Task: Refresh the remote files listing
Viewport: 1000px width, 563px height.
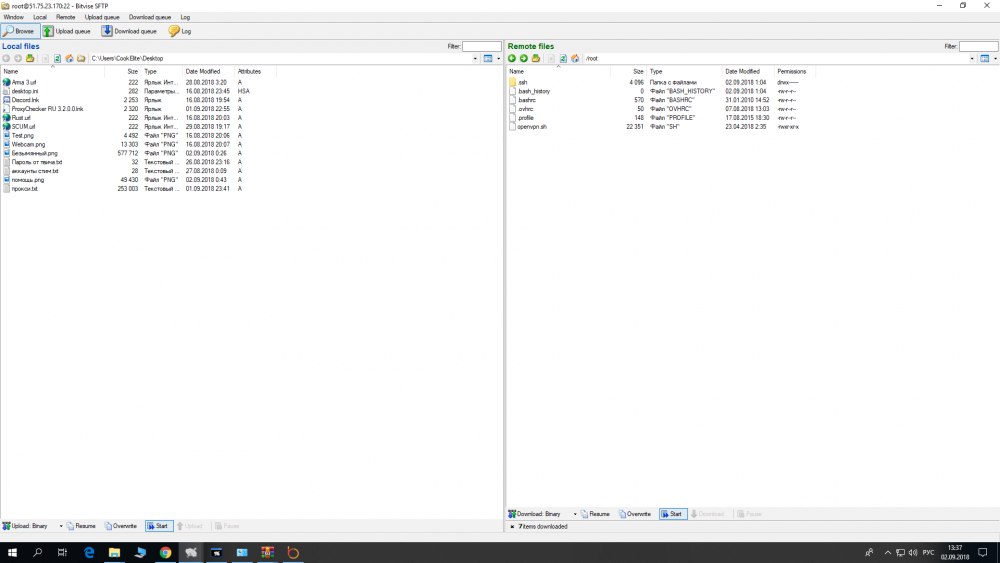Action: (x=563, y=59)
